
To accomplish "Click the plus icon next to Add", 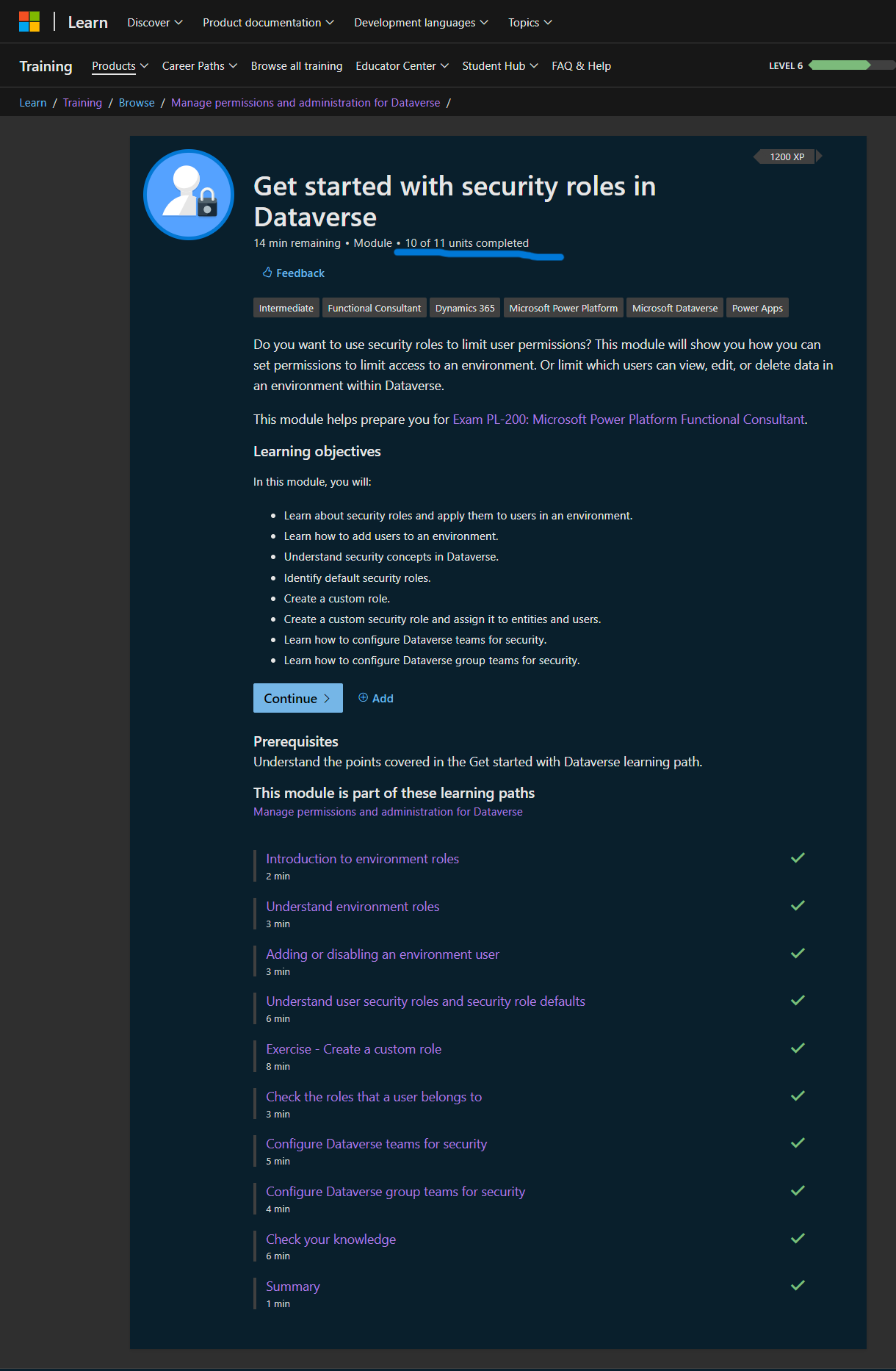I will pyautogui.click(x=363, y=698).
